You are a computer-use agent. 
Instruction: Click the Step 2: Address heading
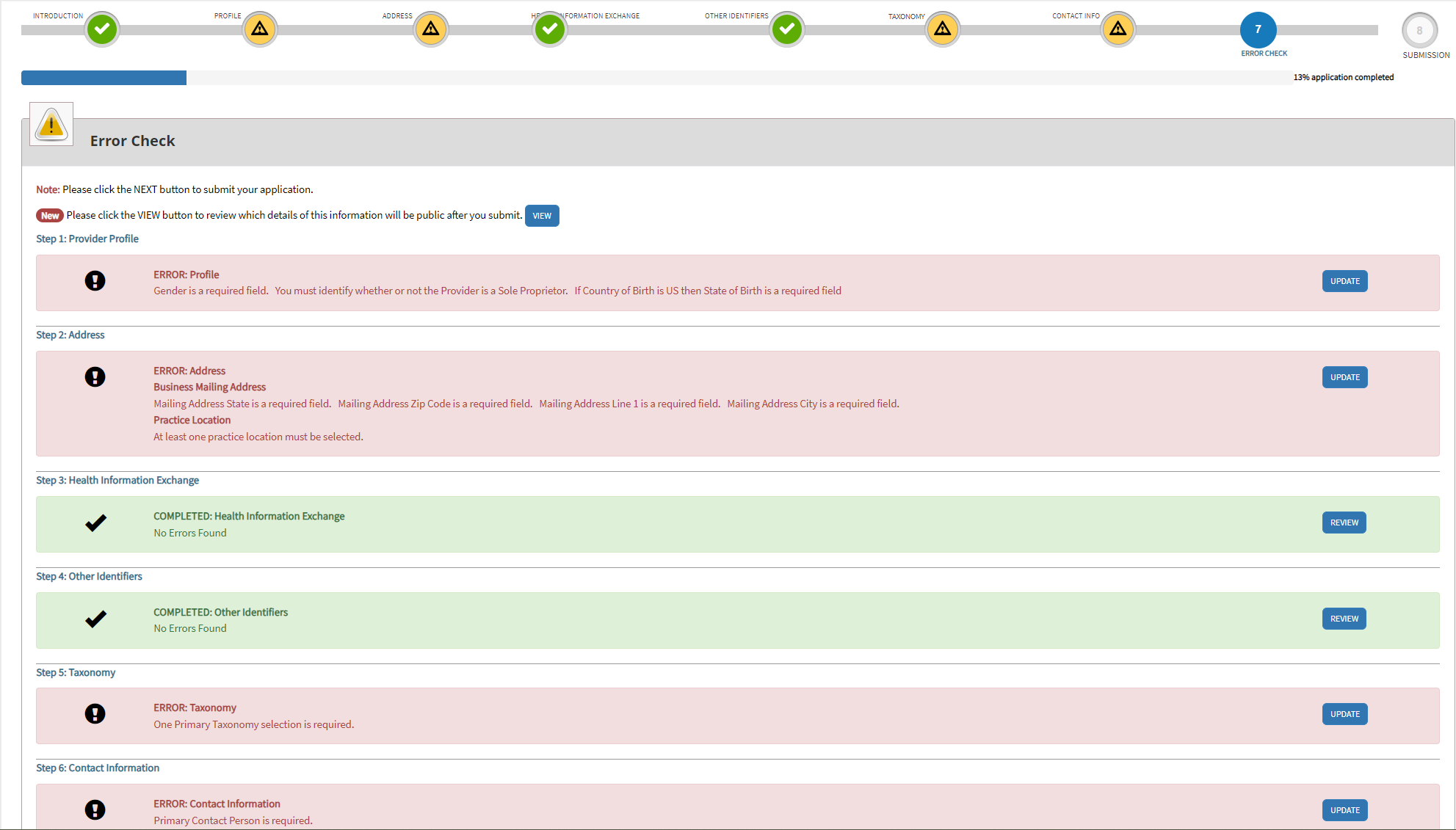70,335
